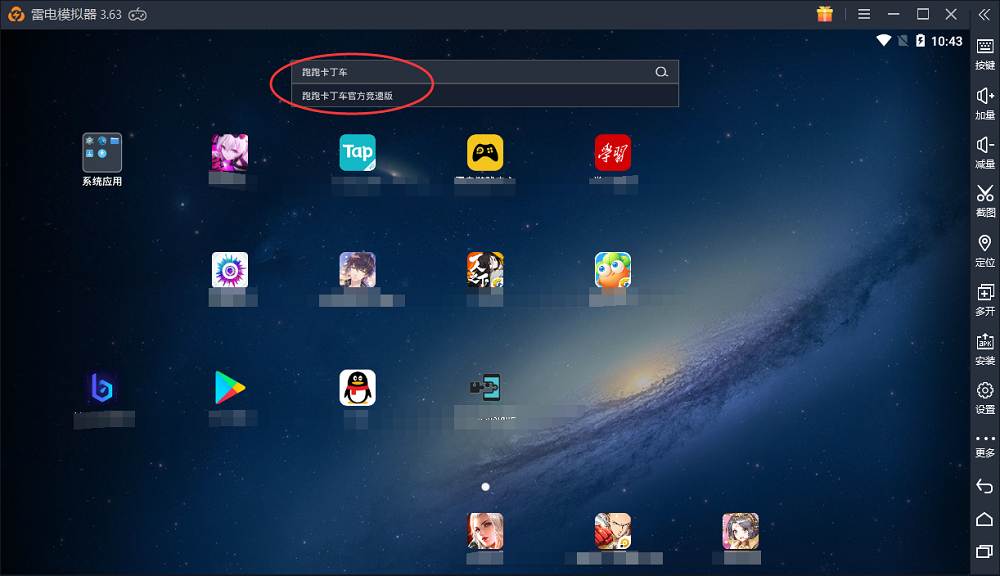This screenshot has width=1000, height=576.
Task: Open the 多开 multi-instance manager
Action: pos(985,300)
